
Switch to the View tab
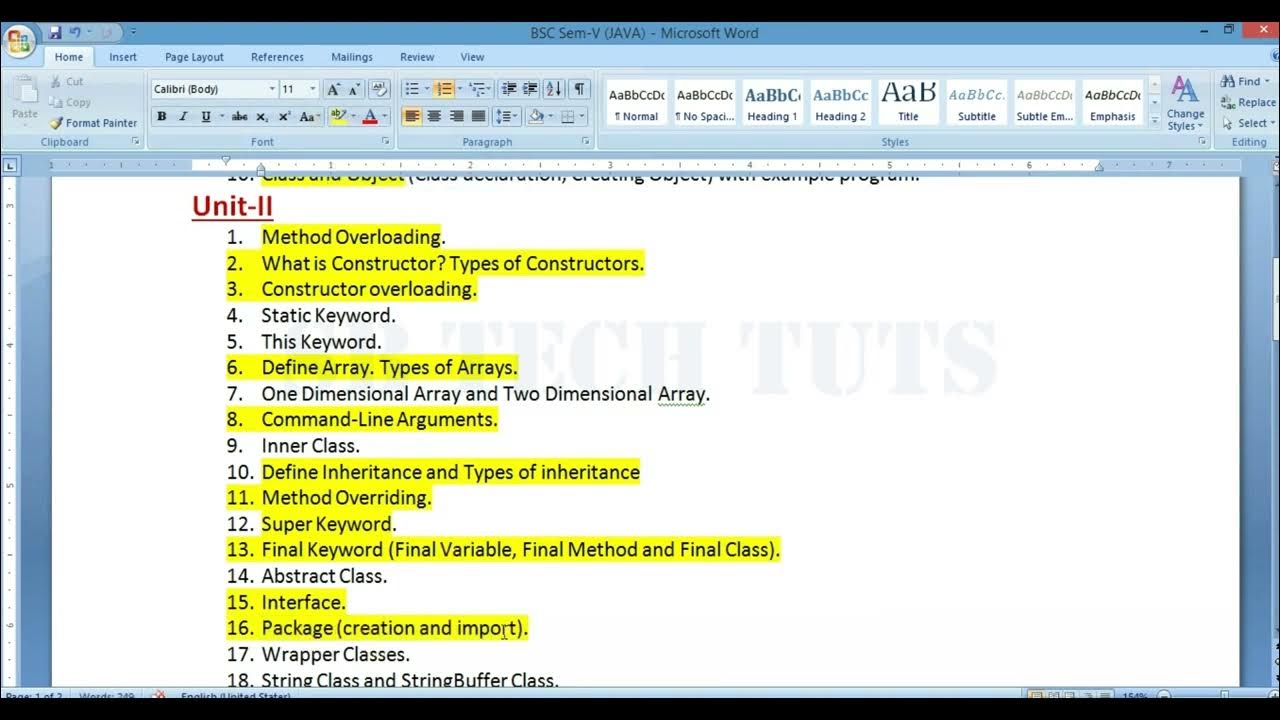pyautogui.click(x=472, y=57)
